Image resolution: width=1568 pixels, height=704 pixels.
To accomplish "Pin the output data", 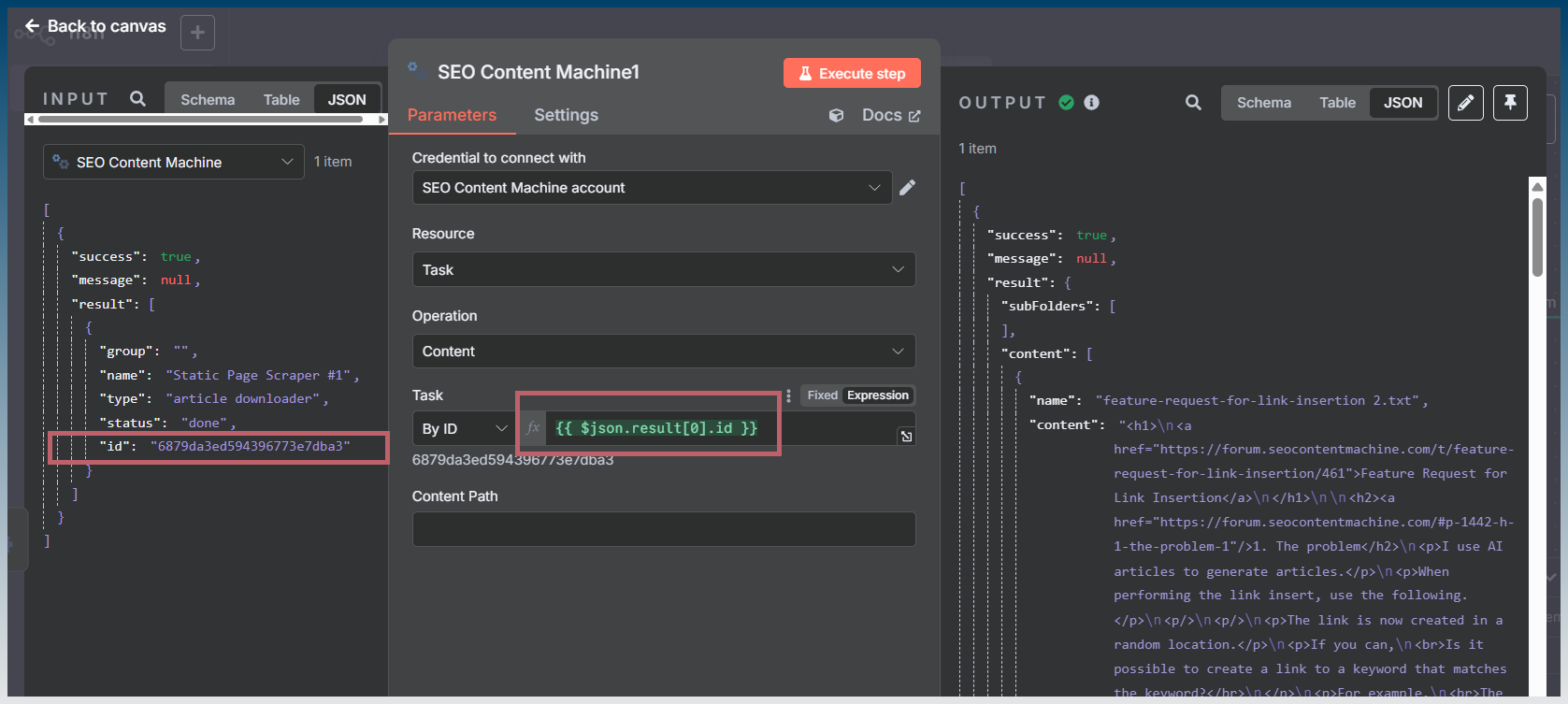I will click(1510, 103).
